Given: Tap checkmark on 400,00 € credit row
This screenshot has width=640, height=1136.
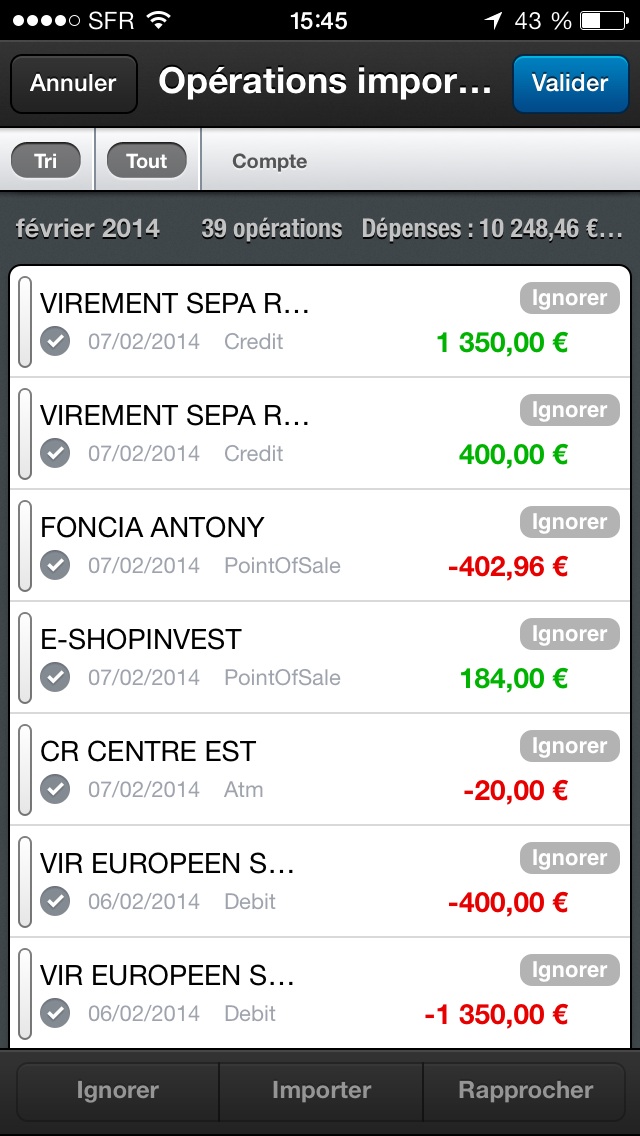Looking at the screenshot, I should [x=55, y=454].
